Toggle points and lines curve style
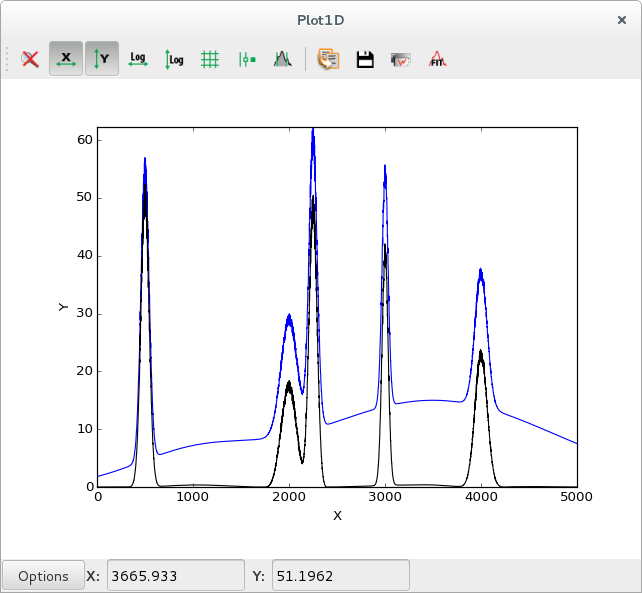The width and height of the screenshot is (642, 593). point(246,59)
